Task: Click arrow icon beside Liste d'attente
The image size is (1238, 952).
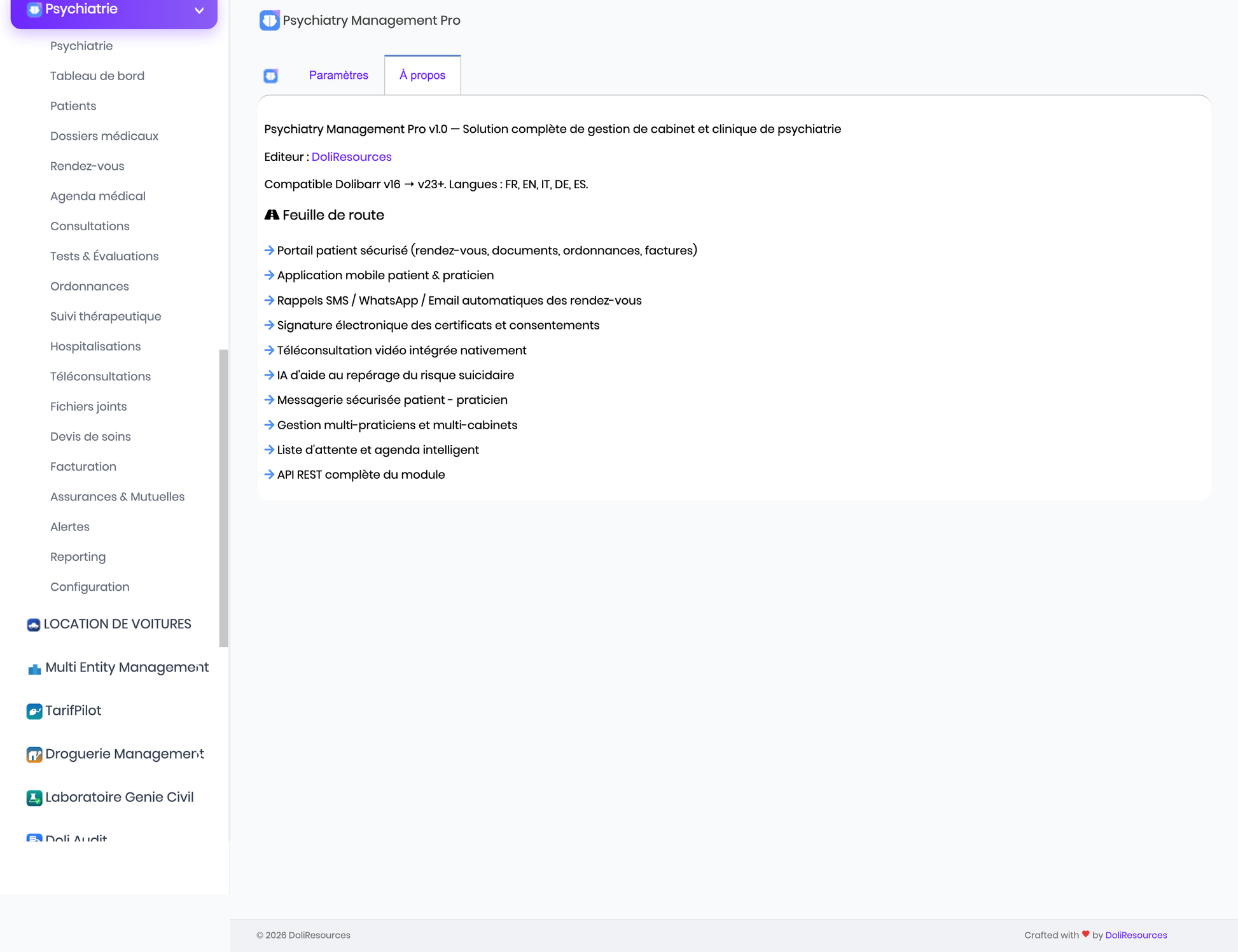Action: click(269, 450)
